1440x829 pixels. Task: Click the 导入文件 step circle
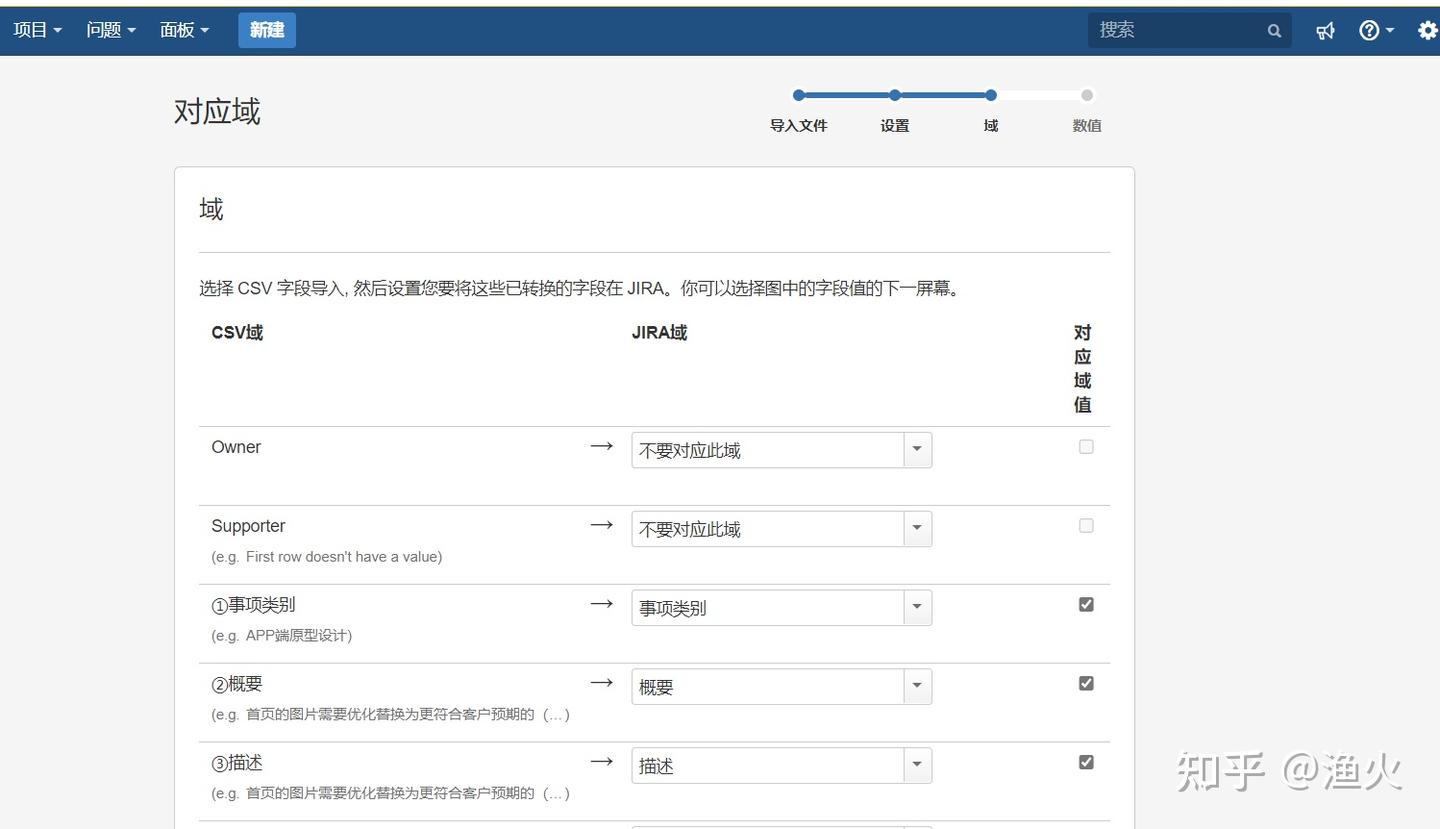798,96
